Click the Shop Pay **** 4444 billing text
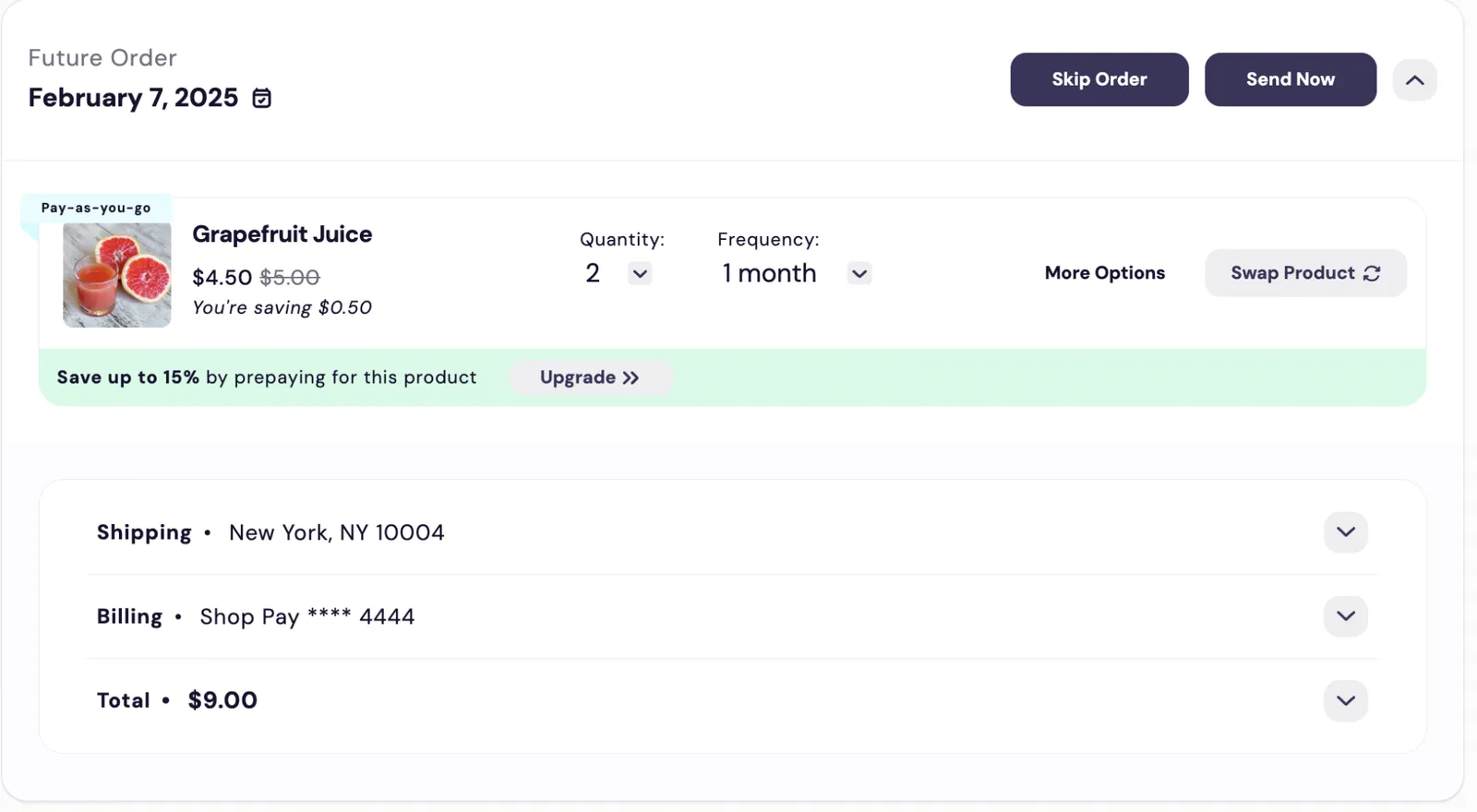1477x812 pixels. coord(307,616)
